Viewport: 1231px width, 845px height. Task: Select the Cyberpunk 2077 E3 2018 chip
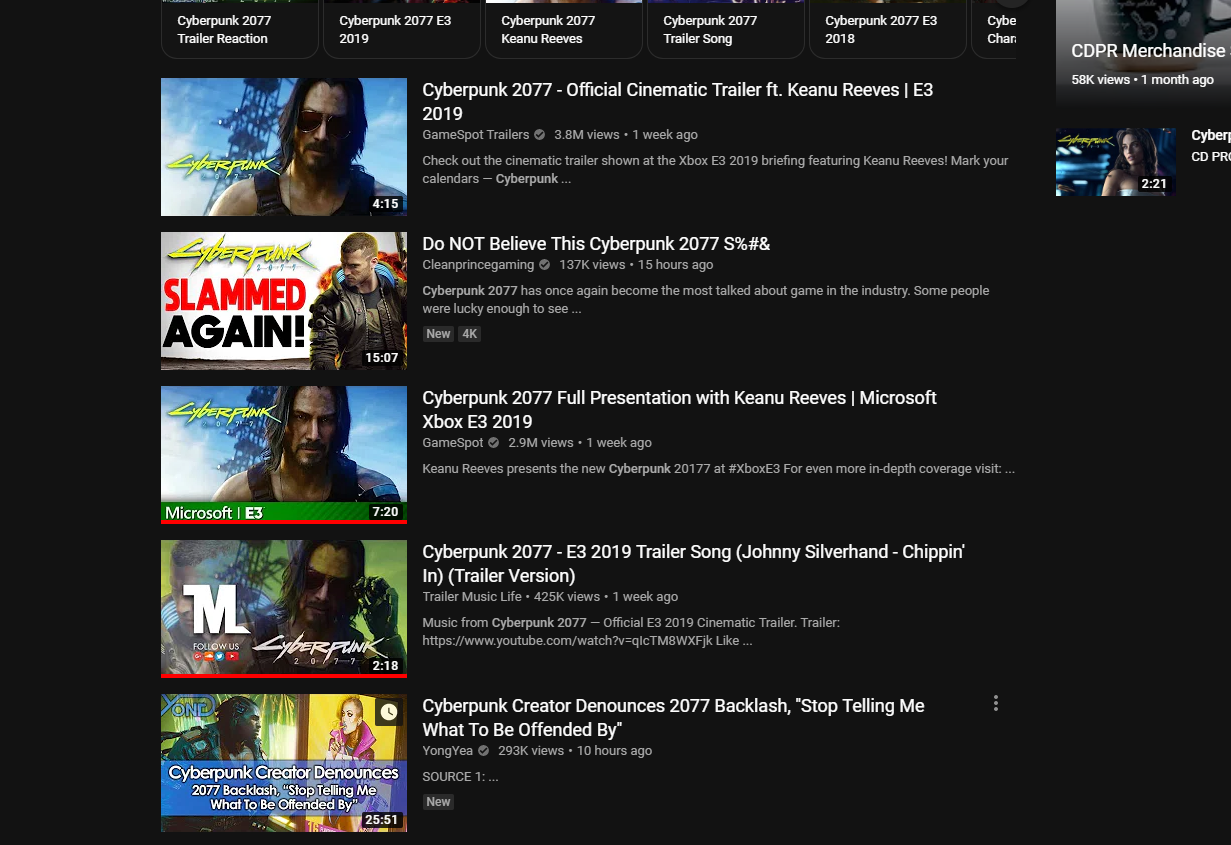tap(888, 29)
